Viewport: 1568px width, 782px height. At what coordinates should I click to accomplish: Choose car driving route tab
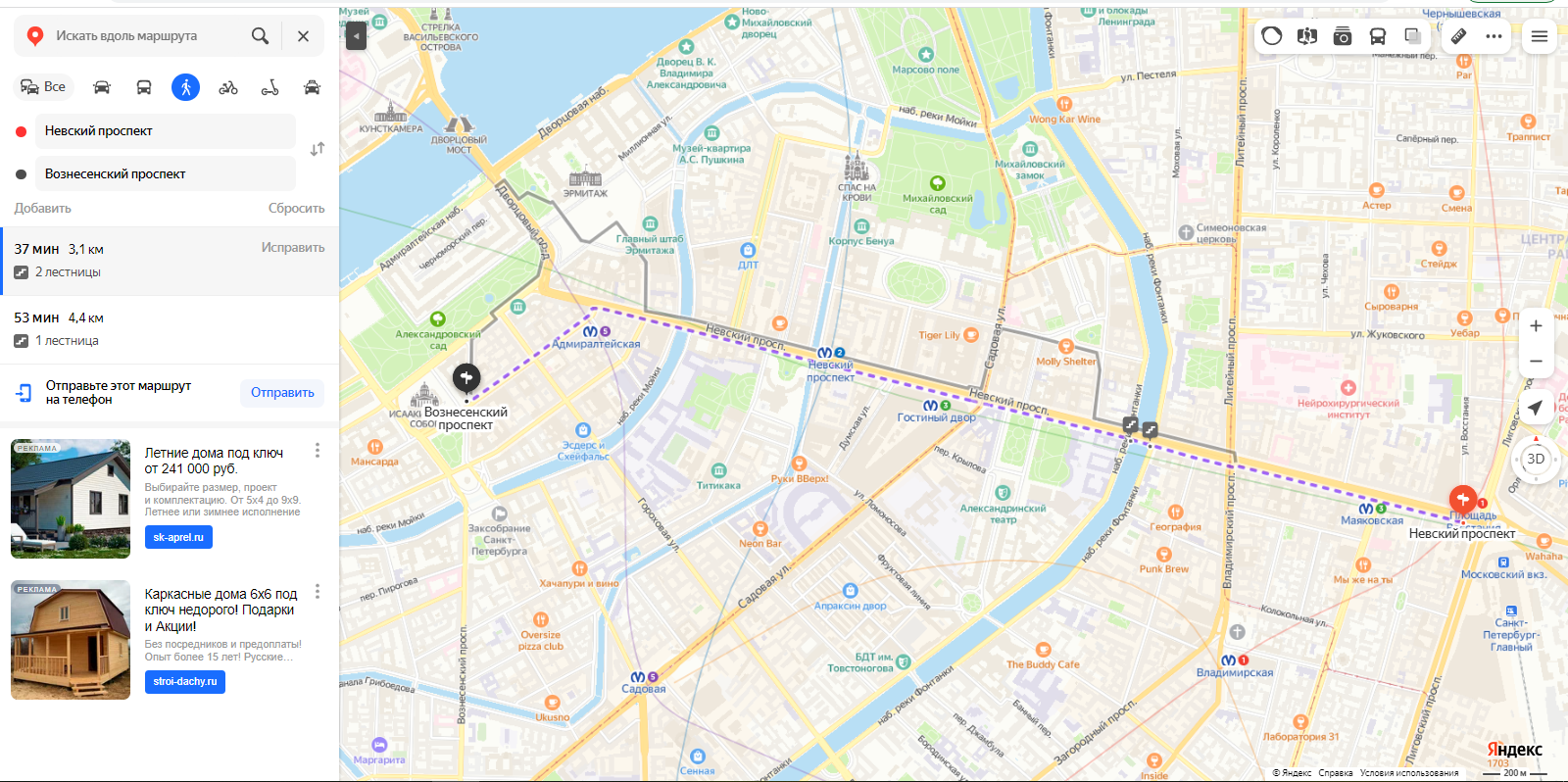pos(102,87)
